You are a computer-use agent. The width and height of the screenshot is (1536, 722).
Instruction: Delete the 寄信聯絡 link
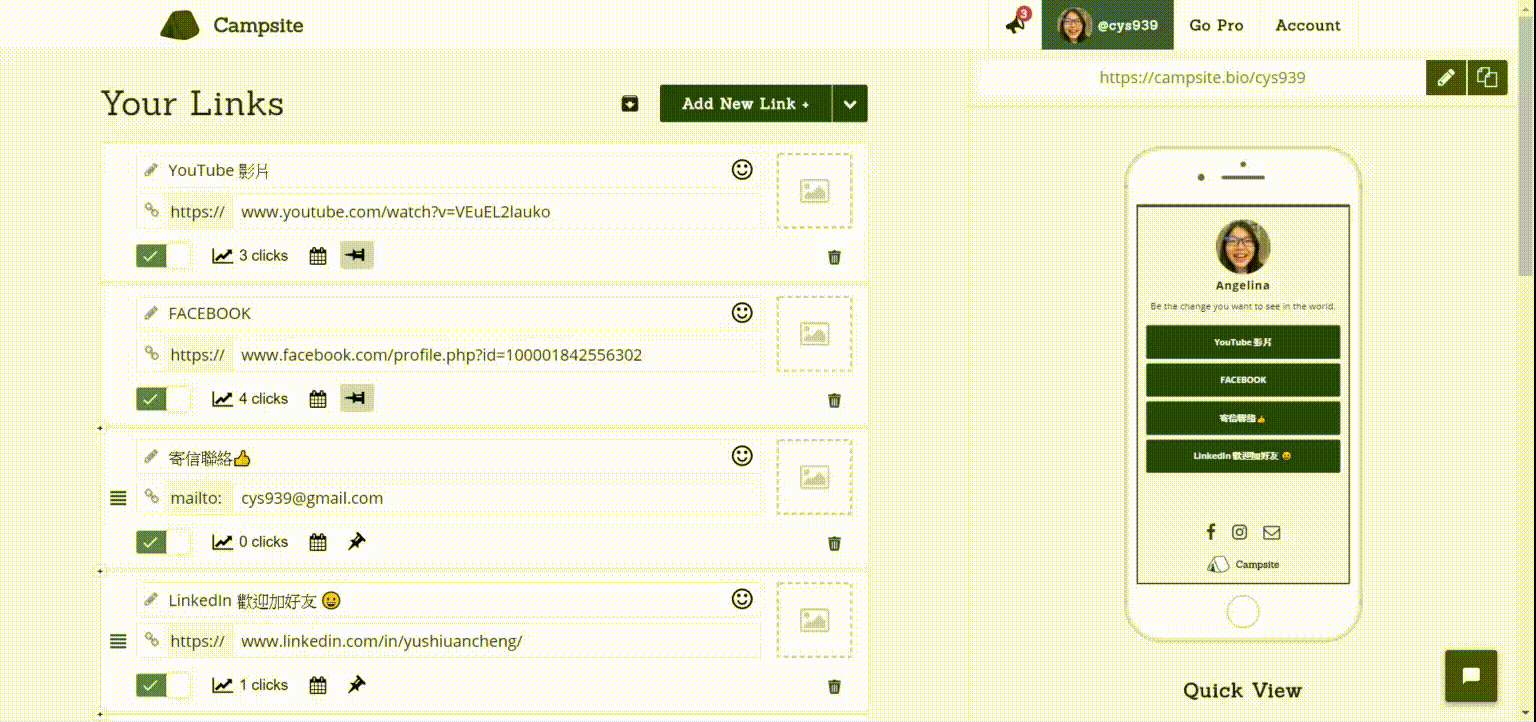pos(834,543)
